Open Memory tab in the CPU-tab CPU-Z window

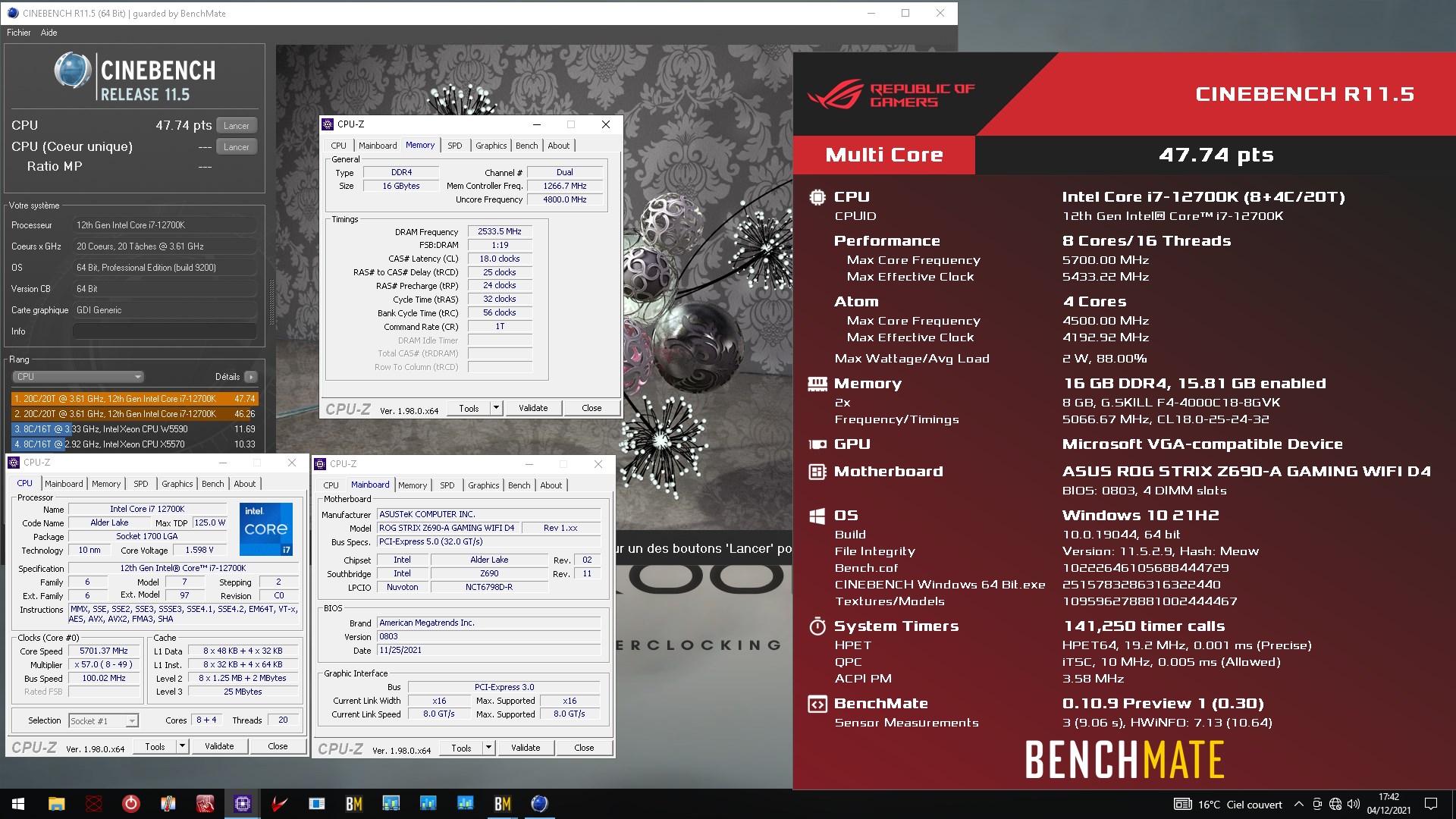click(x=106, y=484)
